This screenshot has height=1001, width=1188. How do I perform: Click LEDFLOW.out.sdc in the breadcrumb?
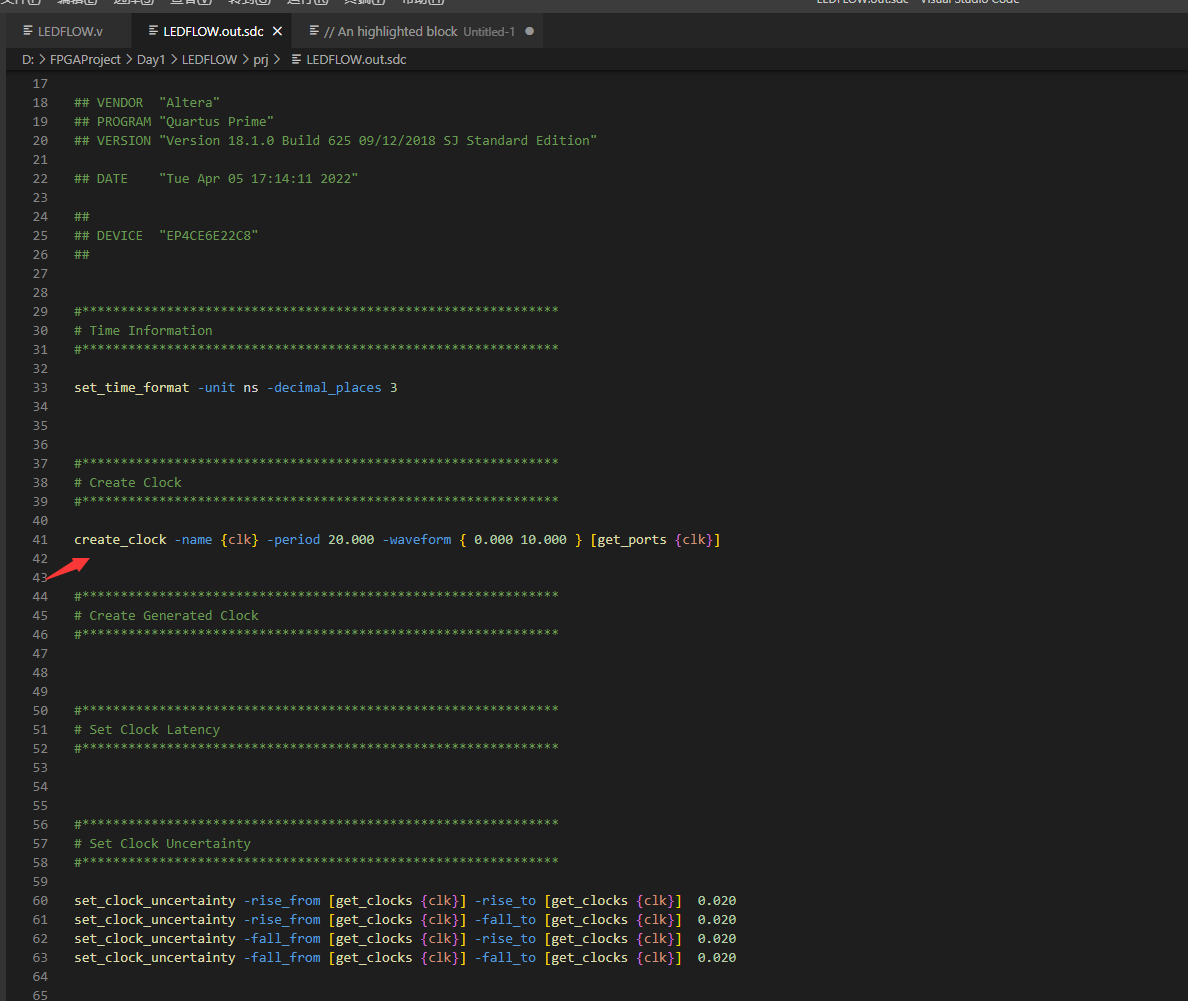pos(356,60)
